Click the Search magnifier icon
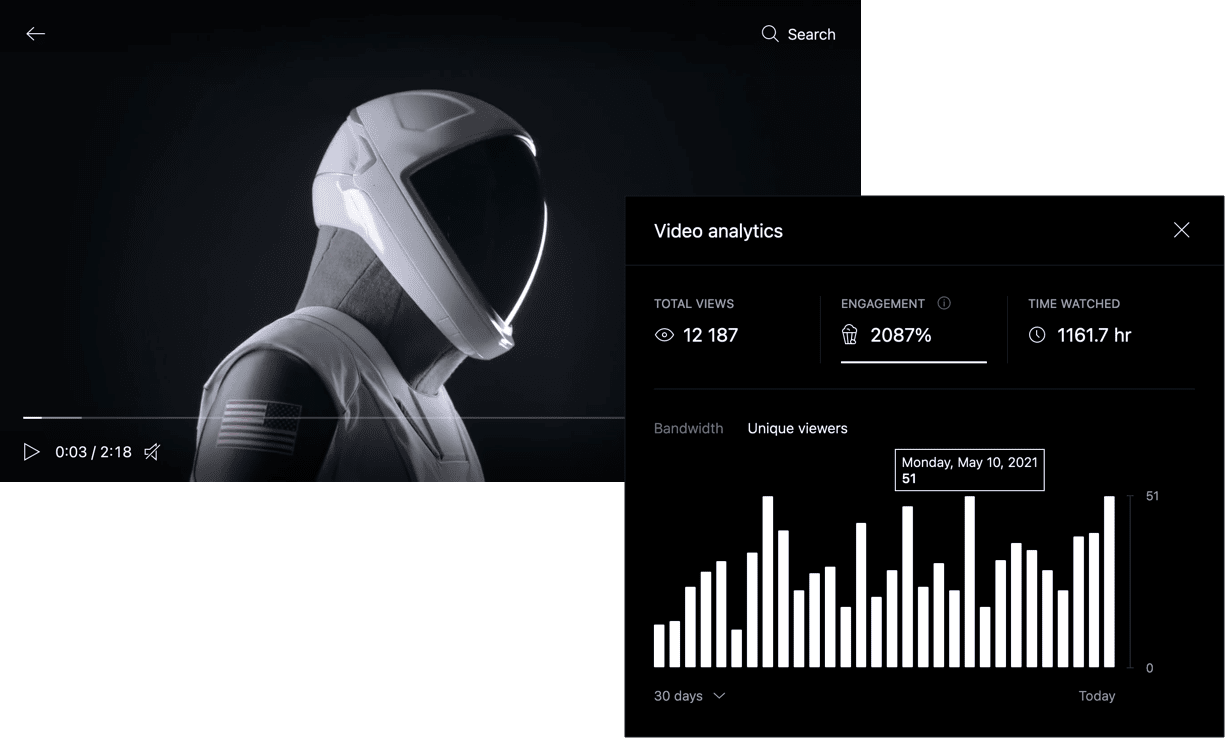Viewport: 1225px width, 738px height. pos(770,34)
